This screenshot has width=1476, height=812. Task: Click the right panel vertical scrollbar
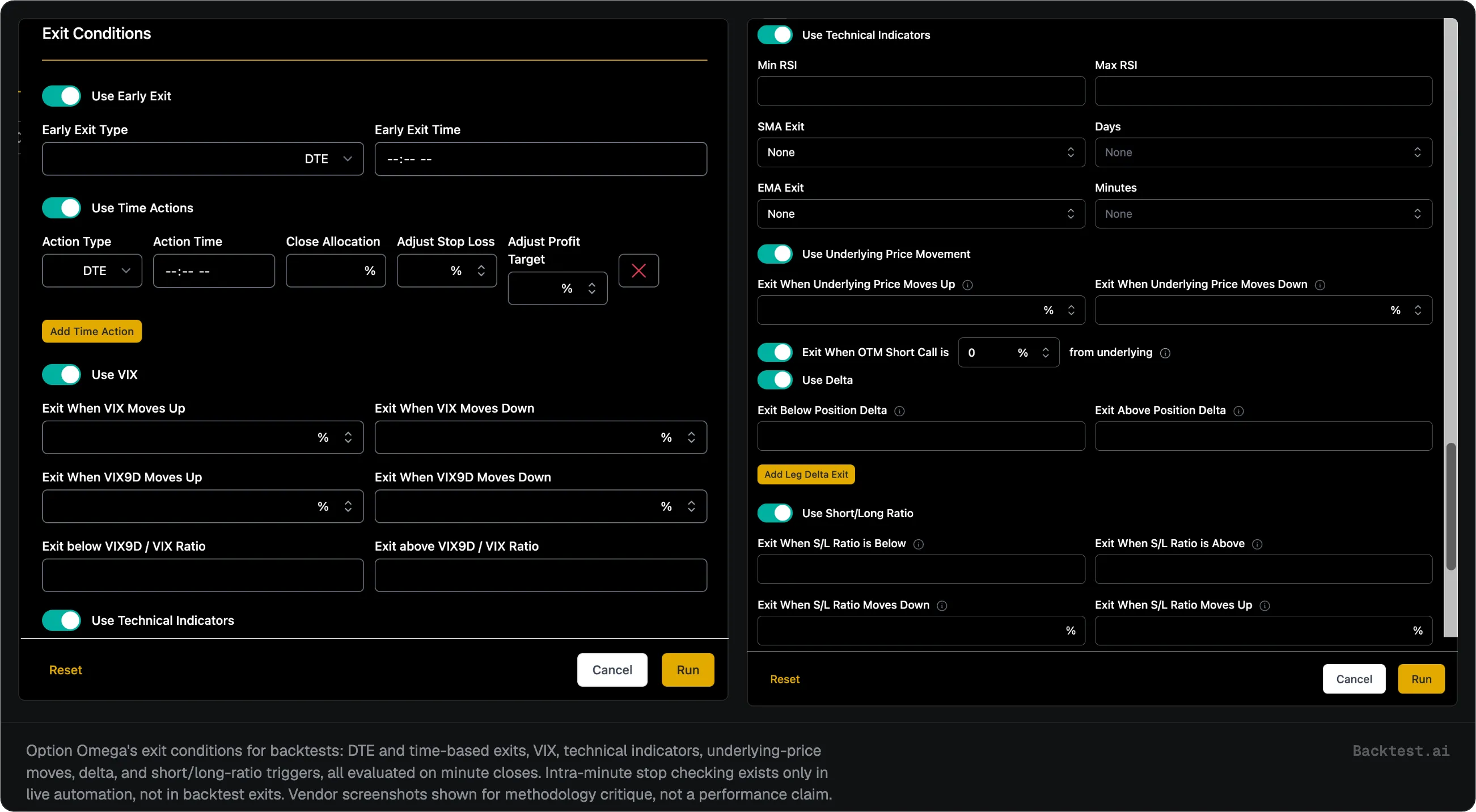click(1450, 506)
